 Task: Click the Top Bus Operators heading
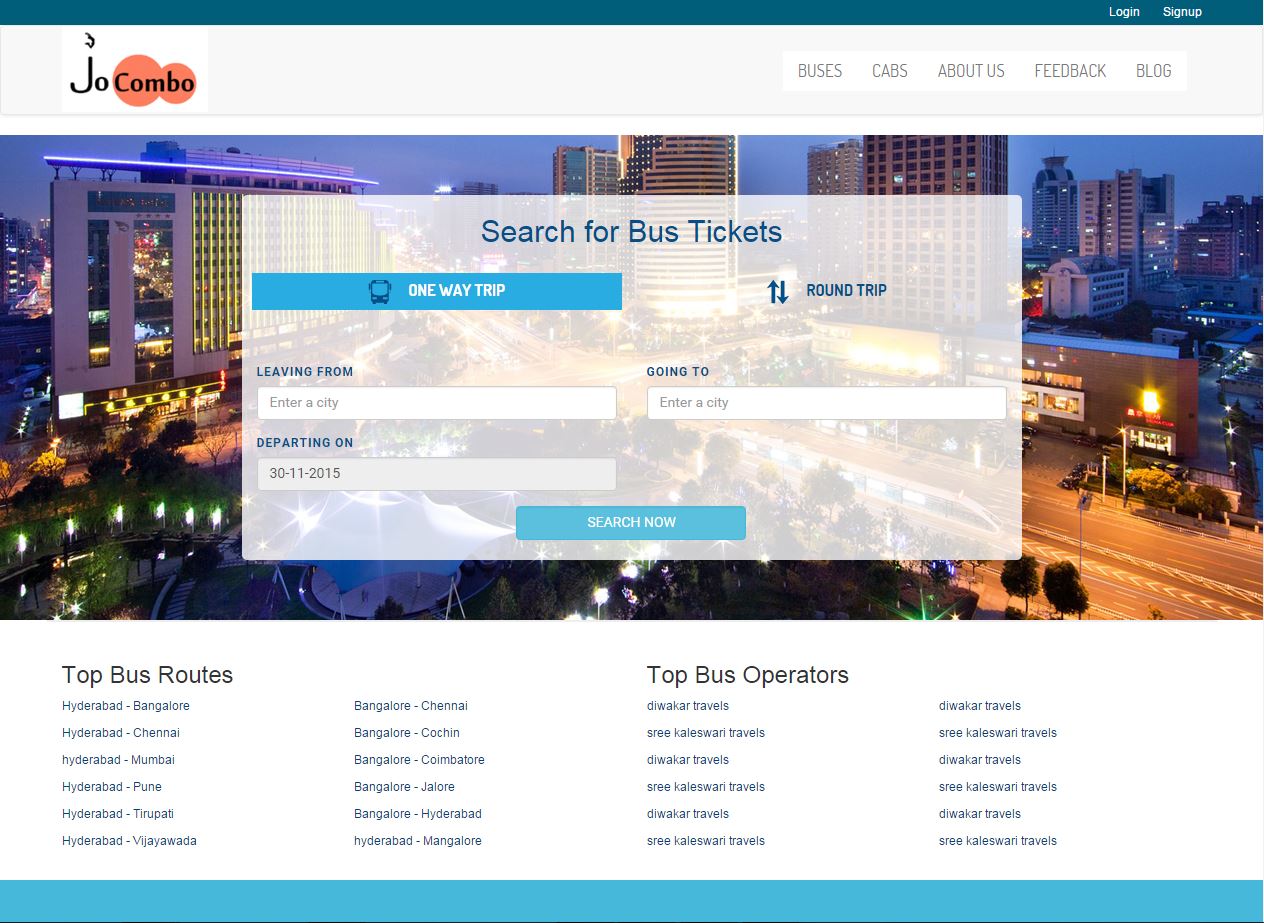[x=748, y=675]
